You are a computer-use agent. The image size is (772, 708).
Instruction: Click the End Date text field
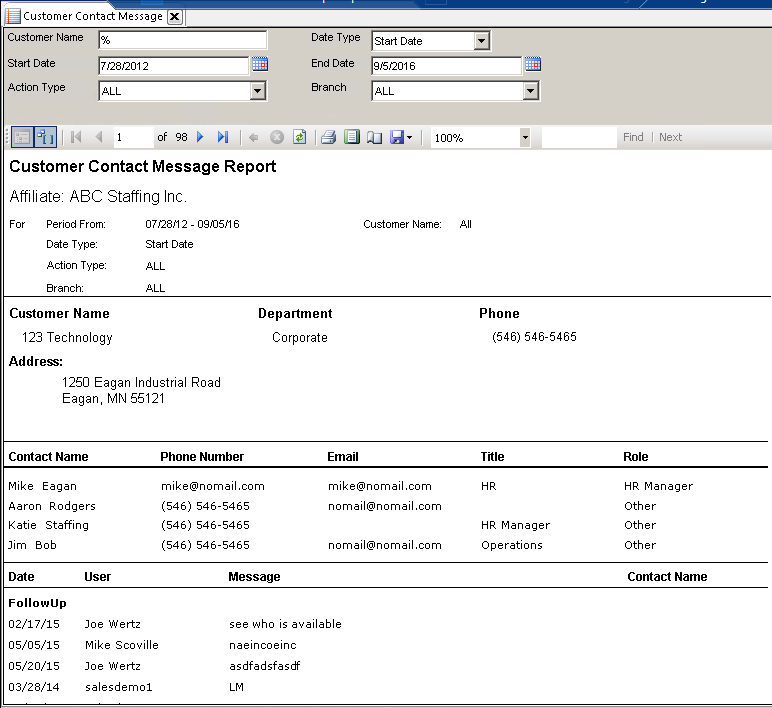point(446,65)
